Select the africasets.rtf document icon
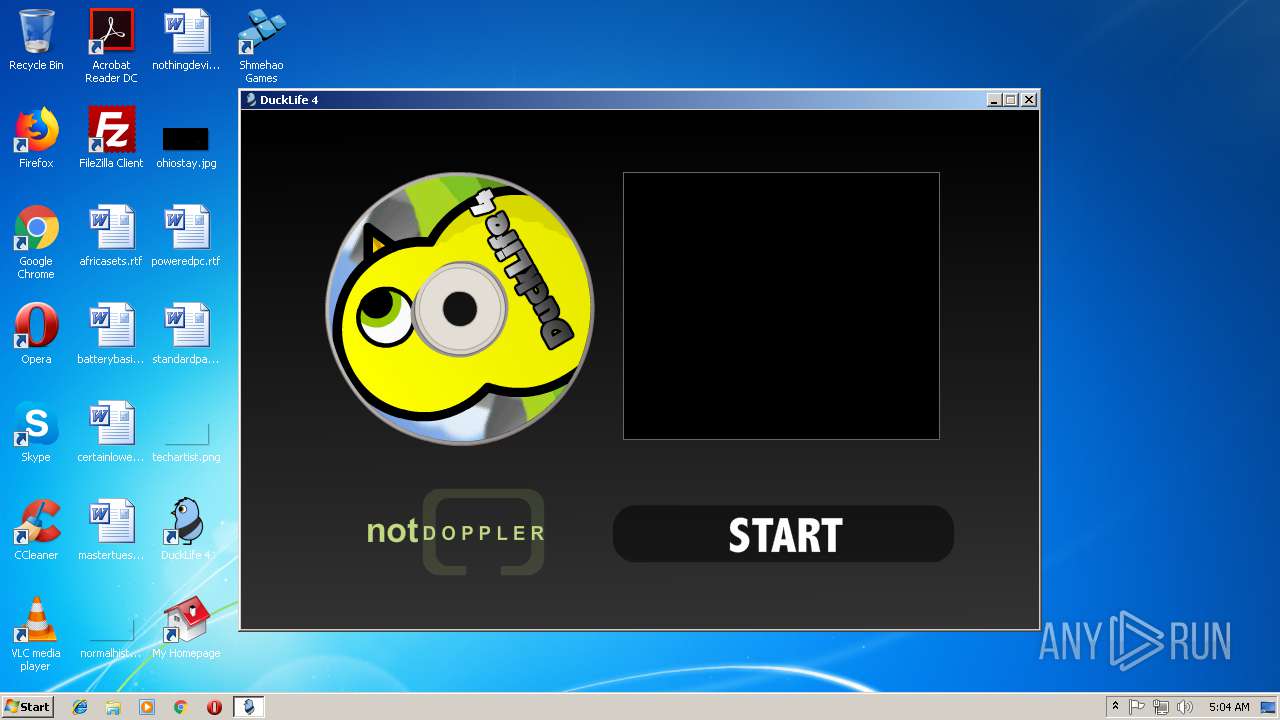This screenshot has width=1280, height=720. [111, 236]
